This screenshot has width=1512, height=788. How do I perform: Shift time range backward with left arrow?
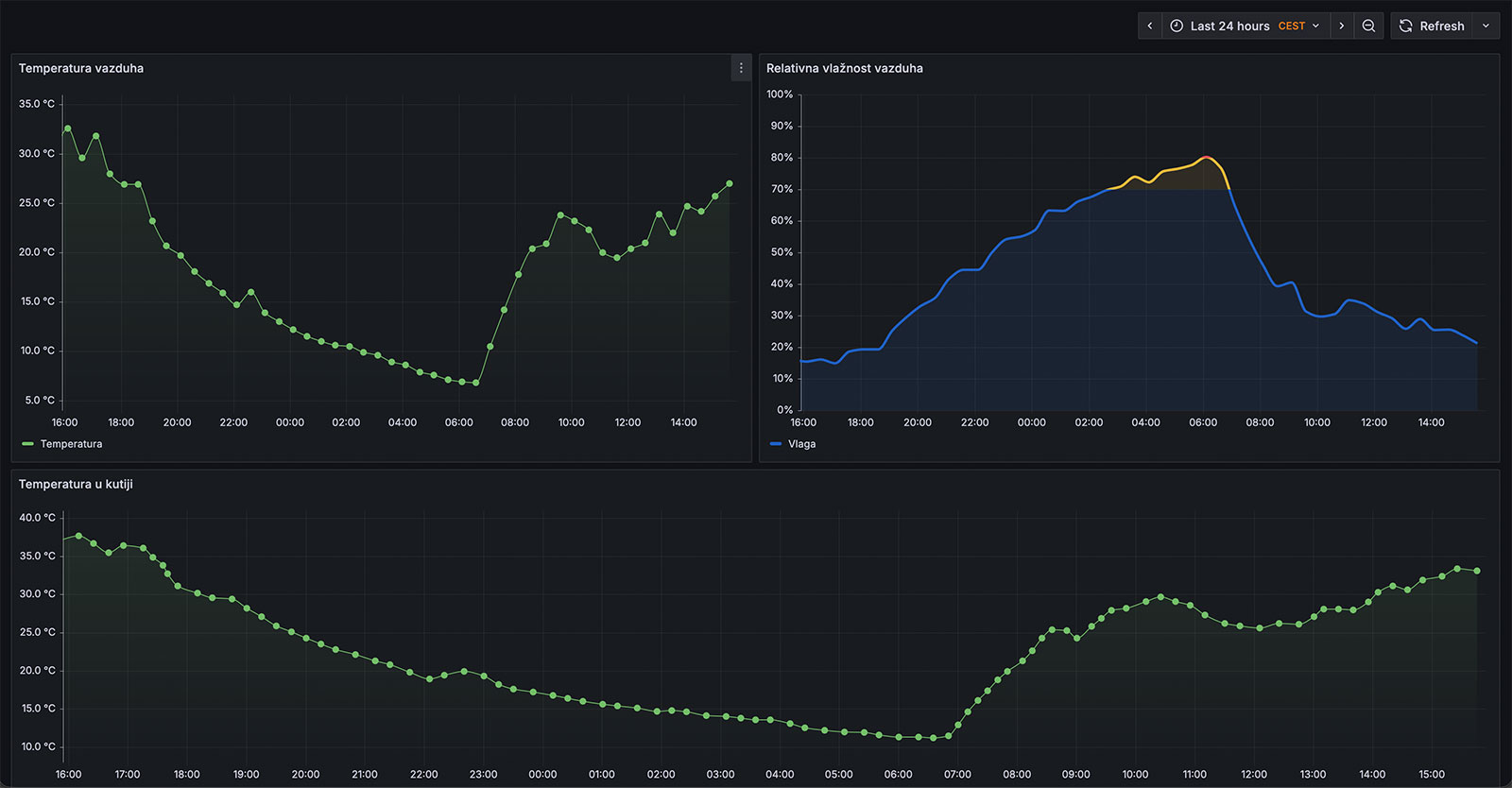[x=1150, y=26]
